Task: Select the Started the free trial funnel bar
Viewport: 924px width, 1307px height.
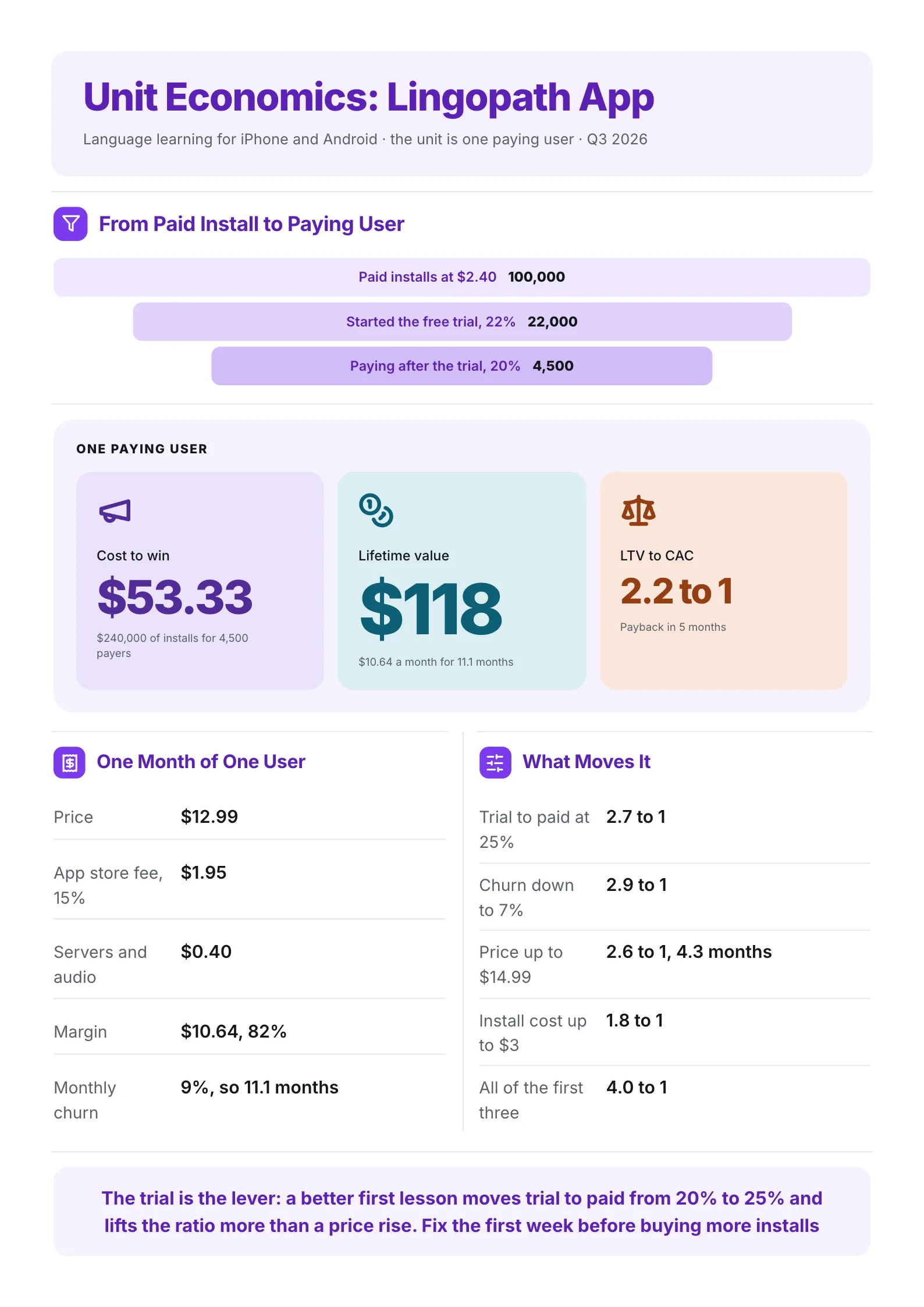Action: click(x=462, y=322)
